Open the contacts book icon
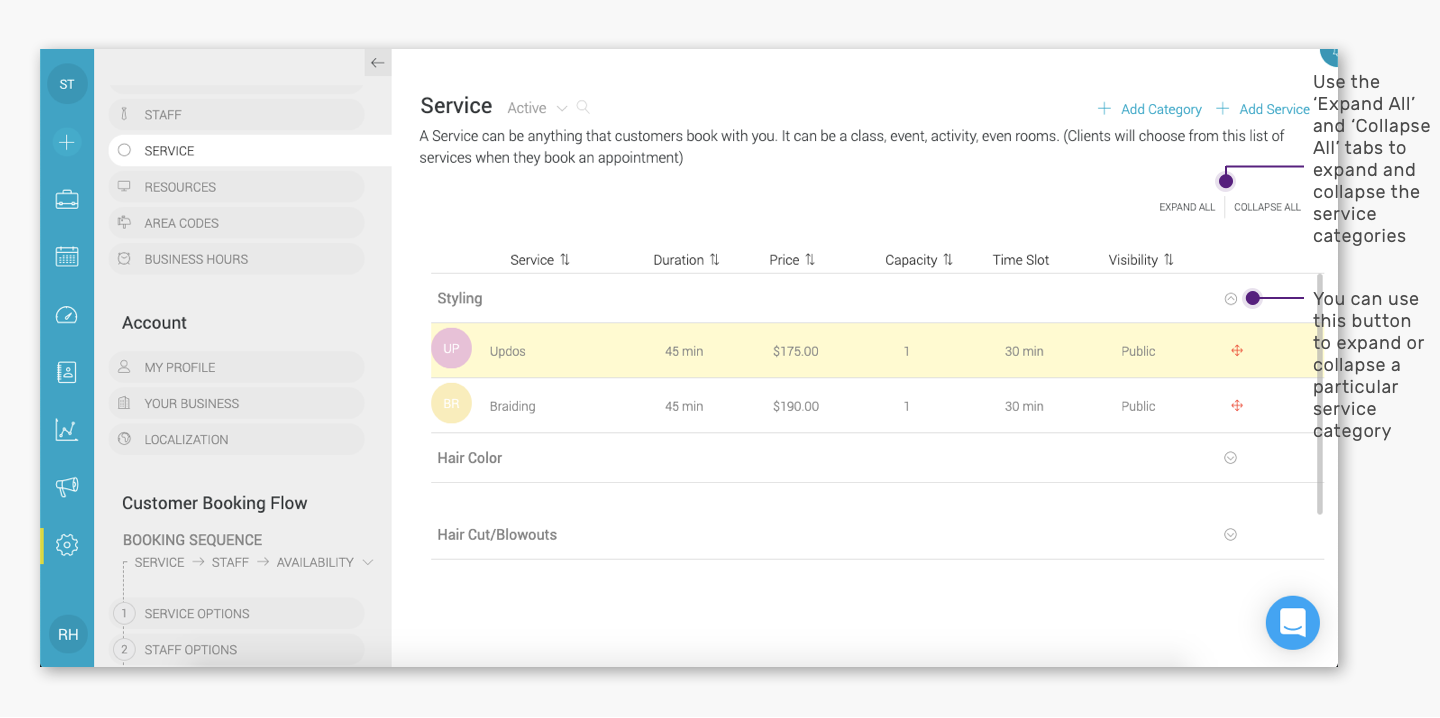1440x718 pixels. point(67,372)
